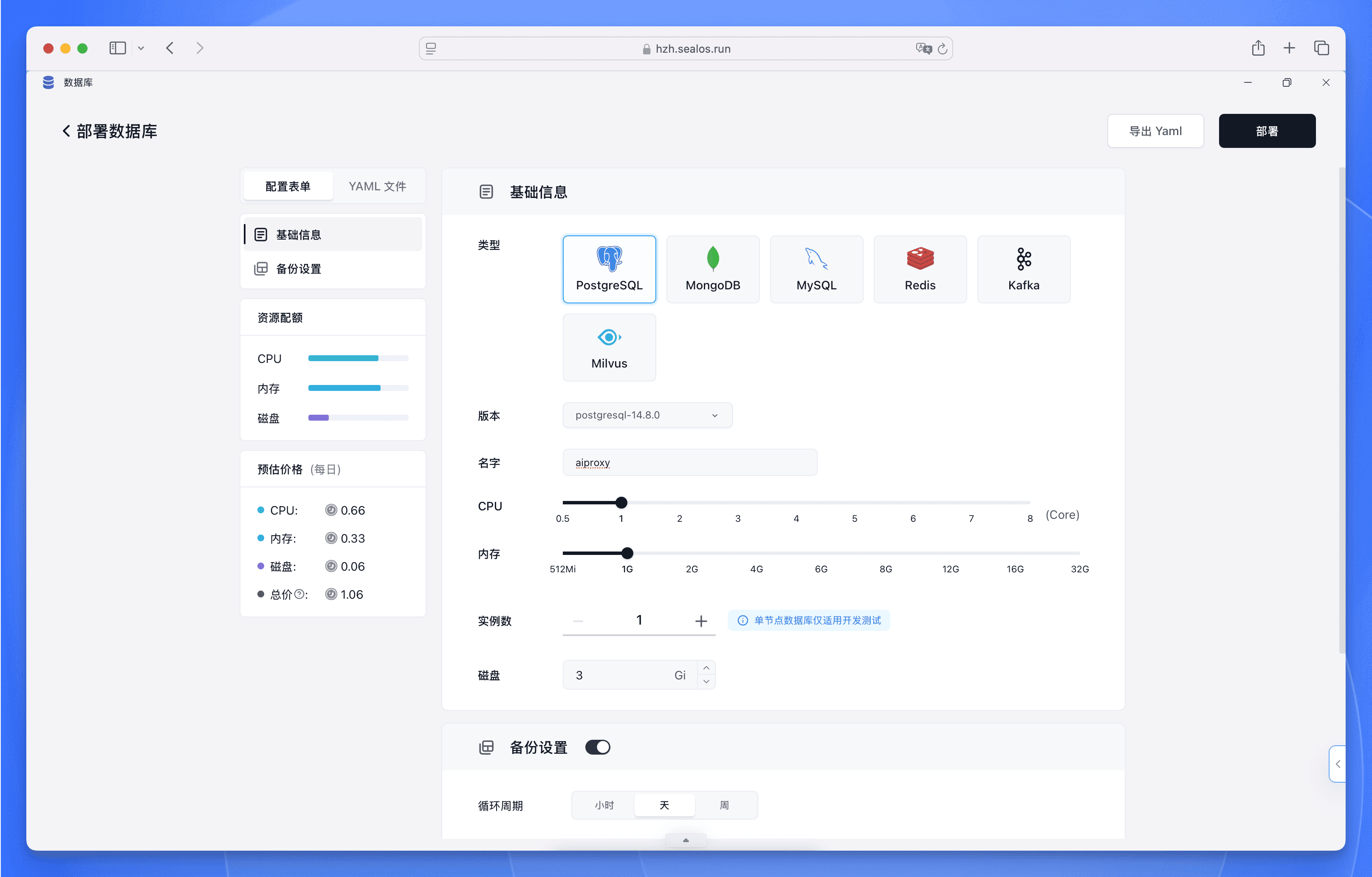Select PostgreSQL database type
1372x877 pixels.
(x=609, y=269)
